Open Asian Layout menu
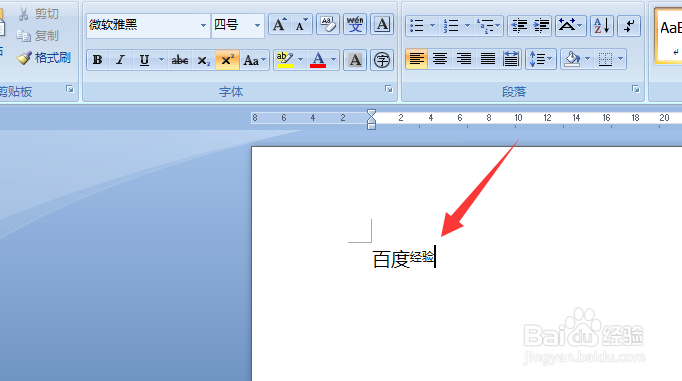 [x=570, y=26]
